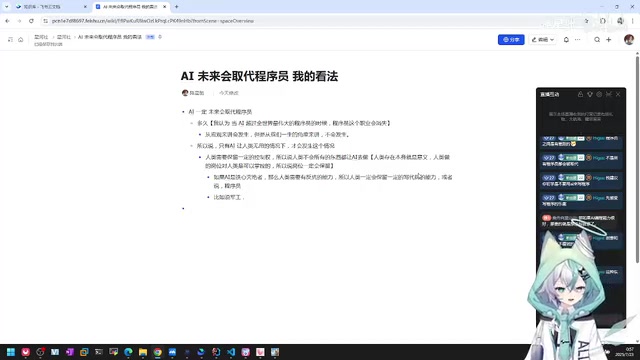640x360 pixels.
Task: Go back in browser history
Action: tap(7, 21)
